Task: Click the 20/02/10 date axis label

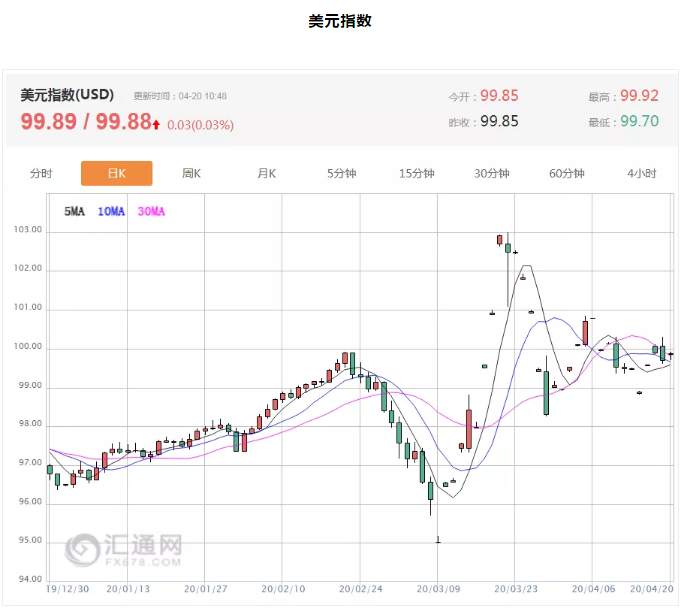Action: (x=283, y=589)
